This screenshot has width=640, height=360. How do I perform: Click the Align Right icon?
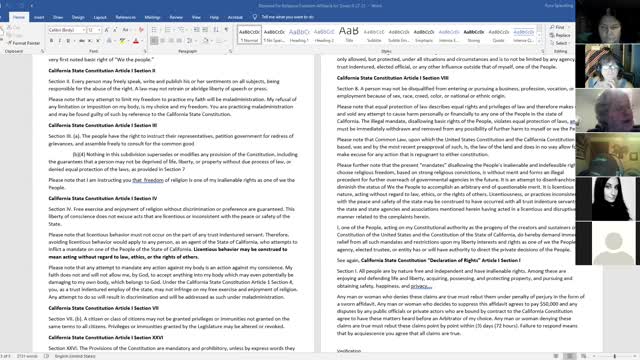[171, 41]
